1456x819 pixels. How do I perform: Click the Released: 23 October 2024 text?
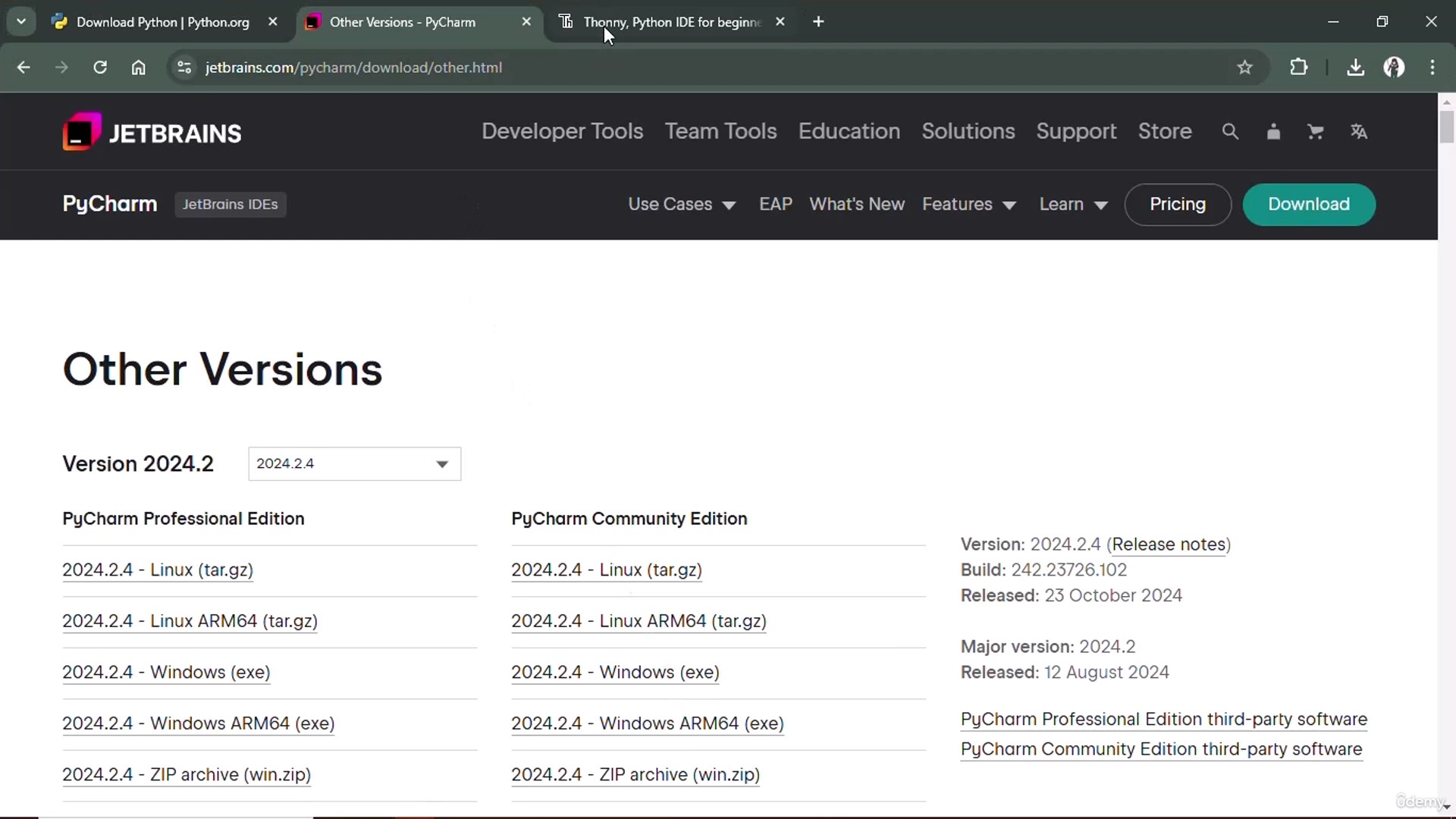click(x=1071, y=596)
